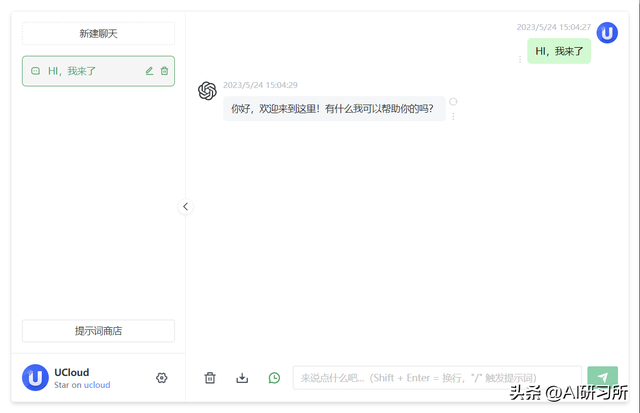640x413 pixels.
Task: Click the ChatGPT logo avatar beside the reply
Action: [x=207, y=91]
